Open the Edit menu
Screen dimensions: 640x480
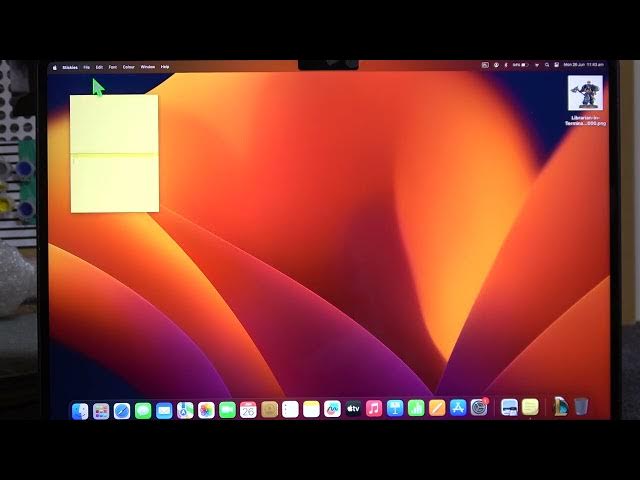point(99,67)
